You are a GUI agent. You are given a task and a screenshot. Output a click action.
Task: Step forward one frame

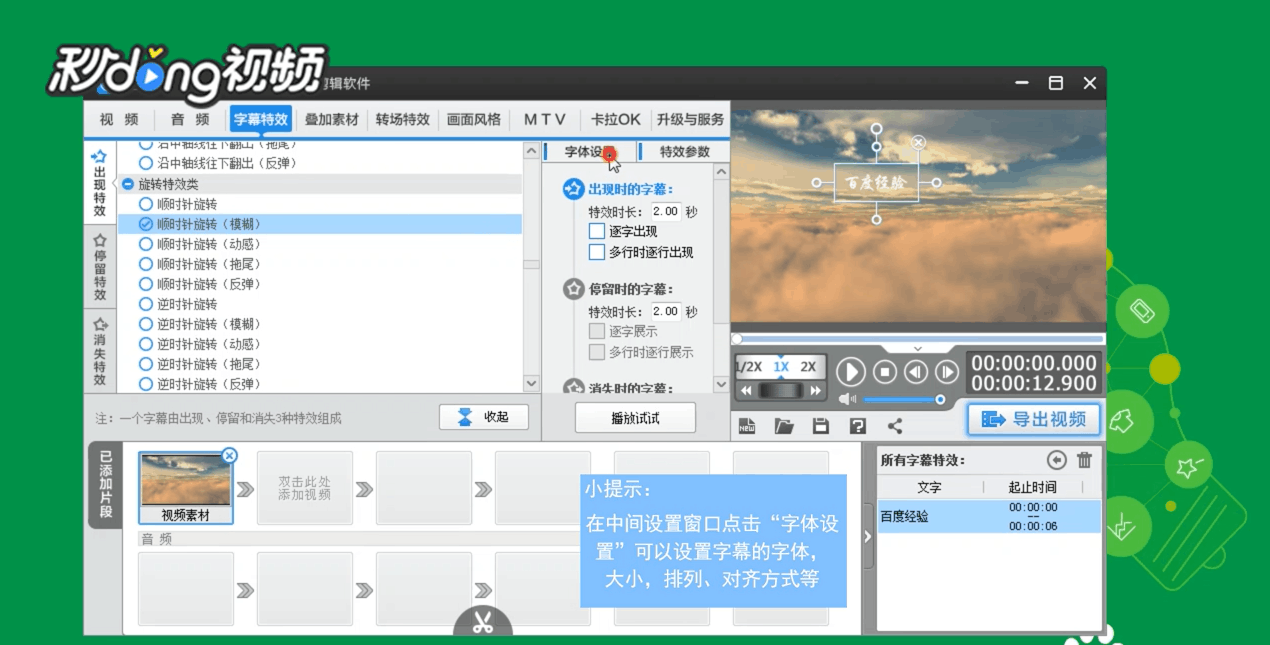(x=946, y=372)
